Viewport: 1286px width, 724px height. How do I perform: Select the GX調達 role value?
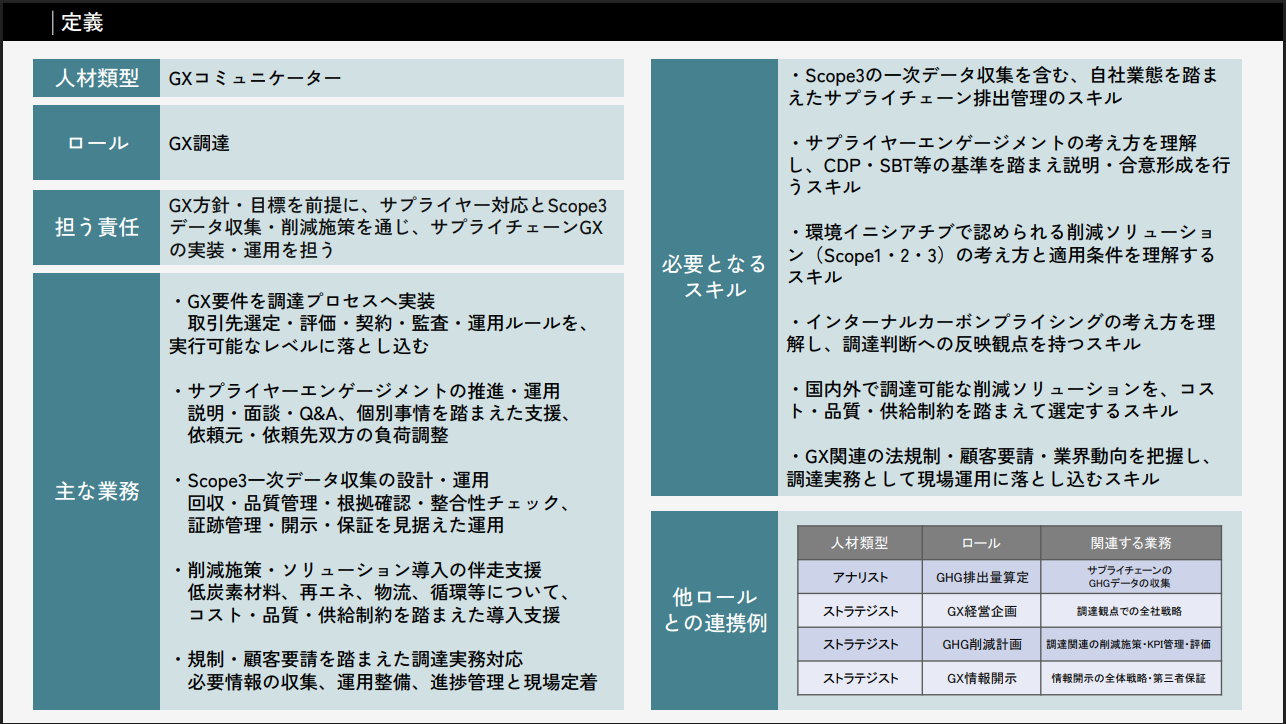tap(200, 143)
